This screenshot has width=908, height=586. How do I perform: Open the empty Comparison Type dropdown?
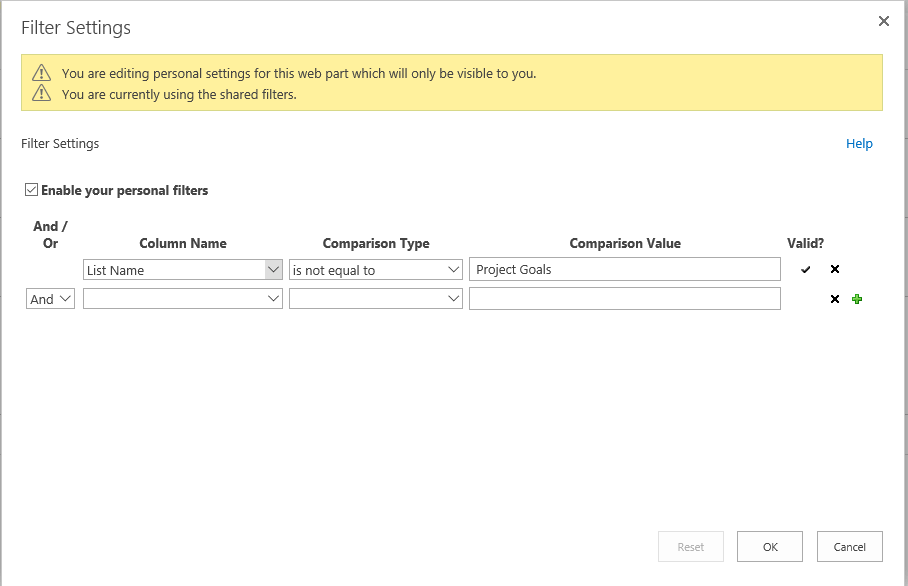(375, 299)
